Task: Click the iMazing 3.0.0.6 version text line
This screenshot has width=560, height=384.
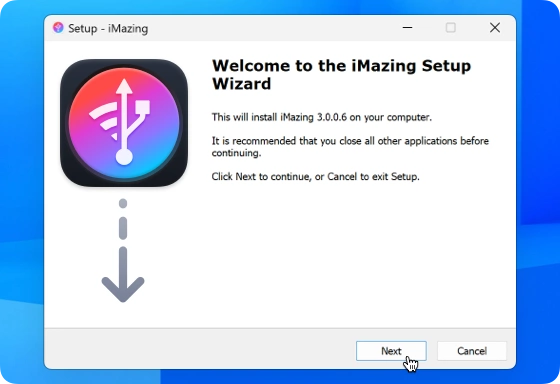Action: coord(322,117)
